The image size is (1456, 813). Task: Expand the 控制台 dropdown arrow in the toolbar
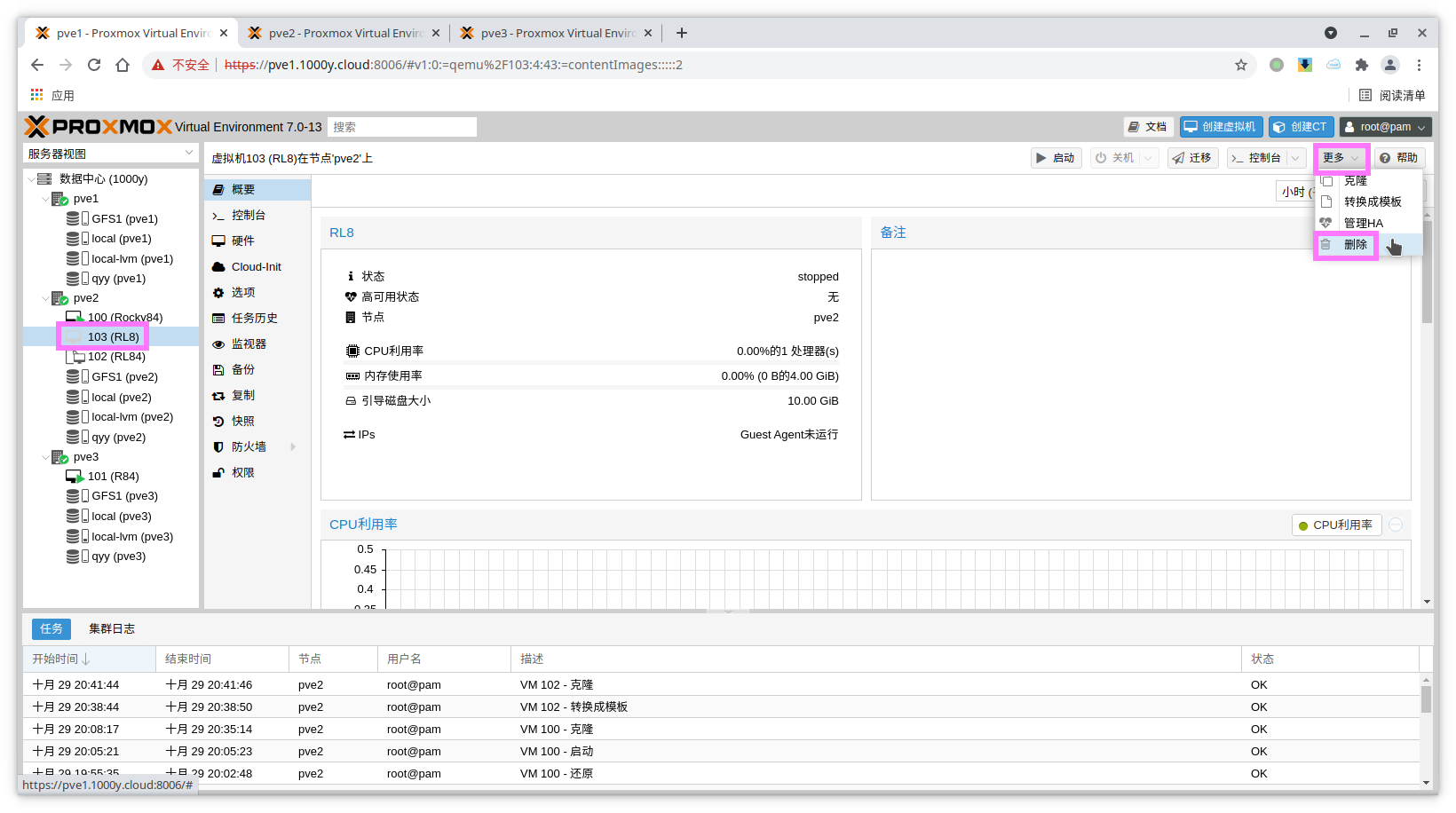[1296, 158]
